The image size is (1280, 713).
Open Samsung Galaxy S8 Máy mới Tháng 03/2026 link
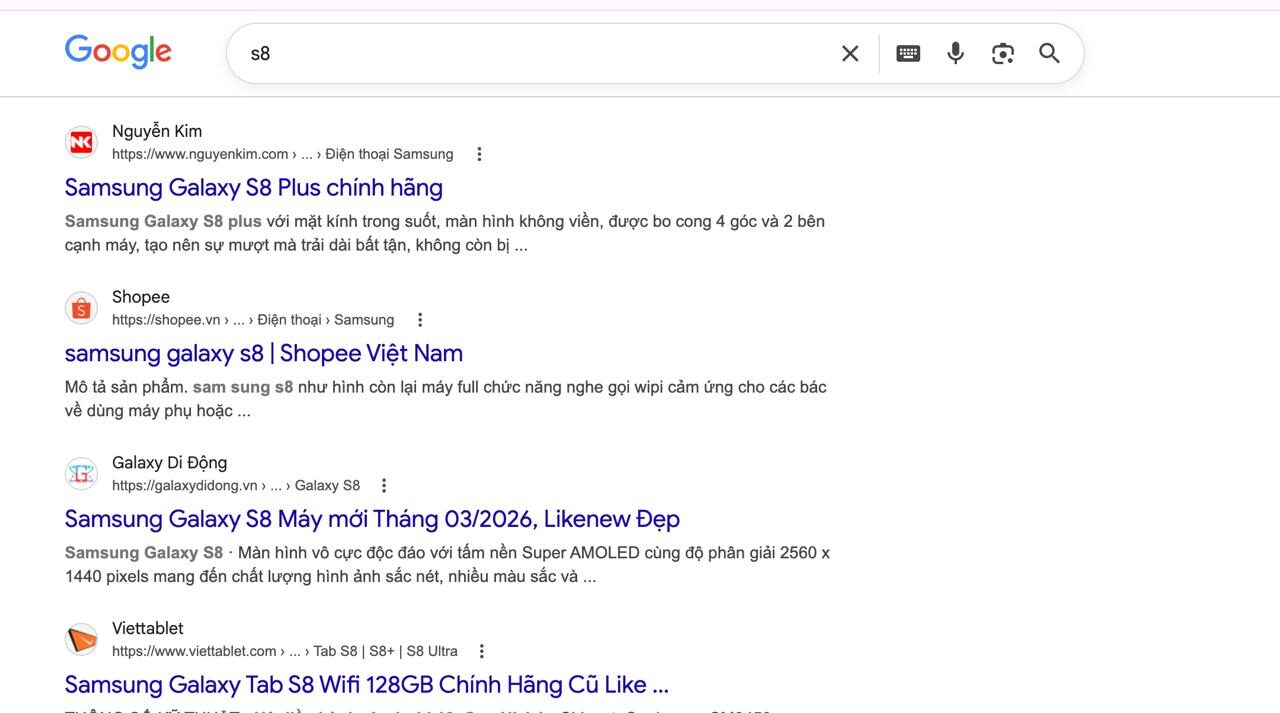click(x=372, y=520)
